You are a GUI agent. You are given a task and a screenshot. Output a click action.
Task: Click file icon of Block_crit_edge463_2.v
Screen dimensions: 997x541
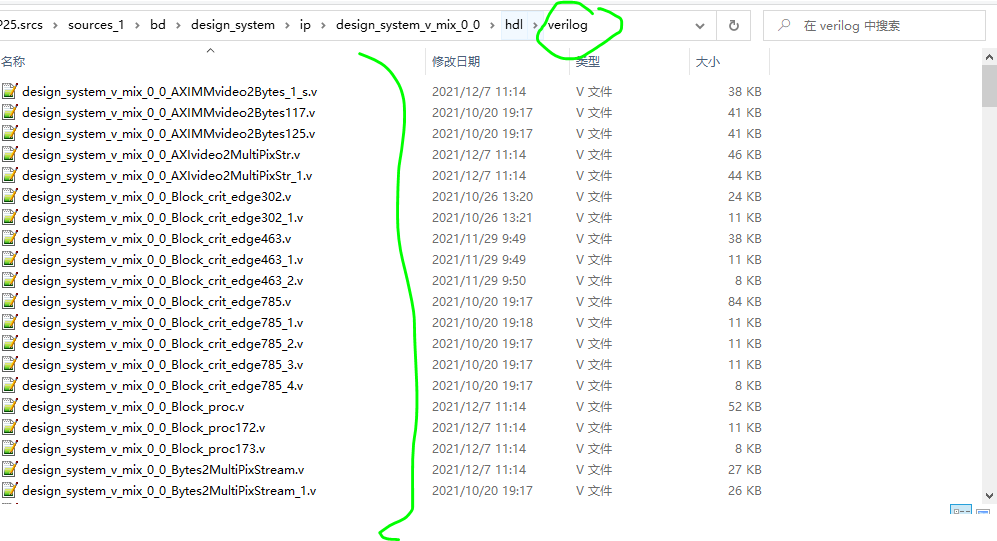tap(10, 280)
